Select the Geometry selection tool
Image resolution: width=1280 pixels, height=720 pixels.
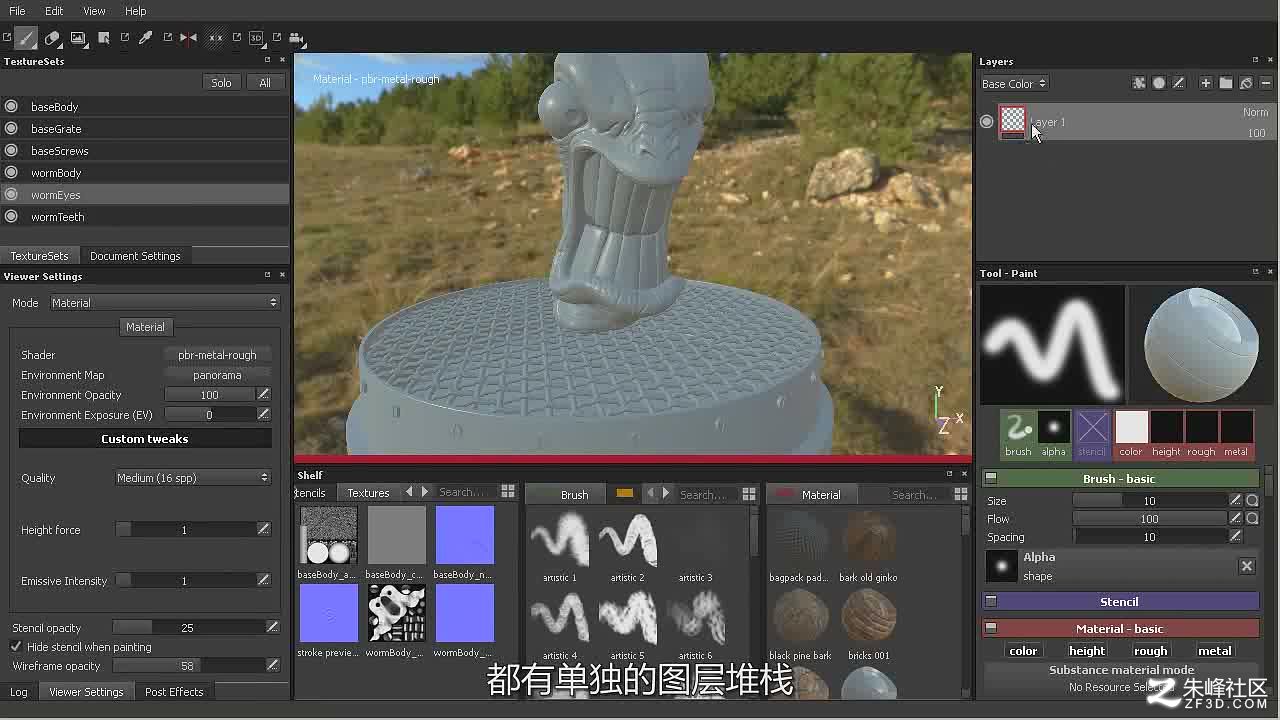tap(104, 38)
